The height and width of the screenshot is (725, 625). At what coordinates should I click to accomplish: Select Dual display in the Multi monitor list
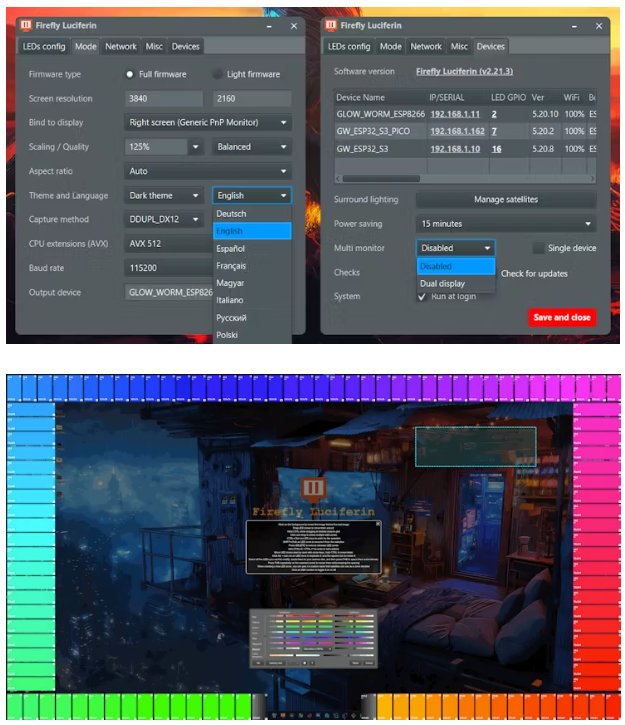click(442, 284)
